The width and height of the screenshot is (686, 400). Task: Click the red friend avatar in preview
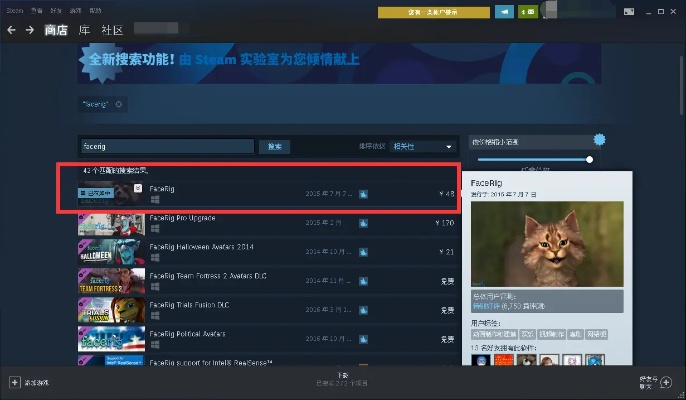(x=504, y=360)
